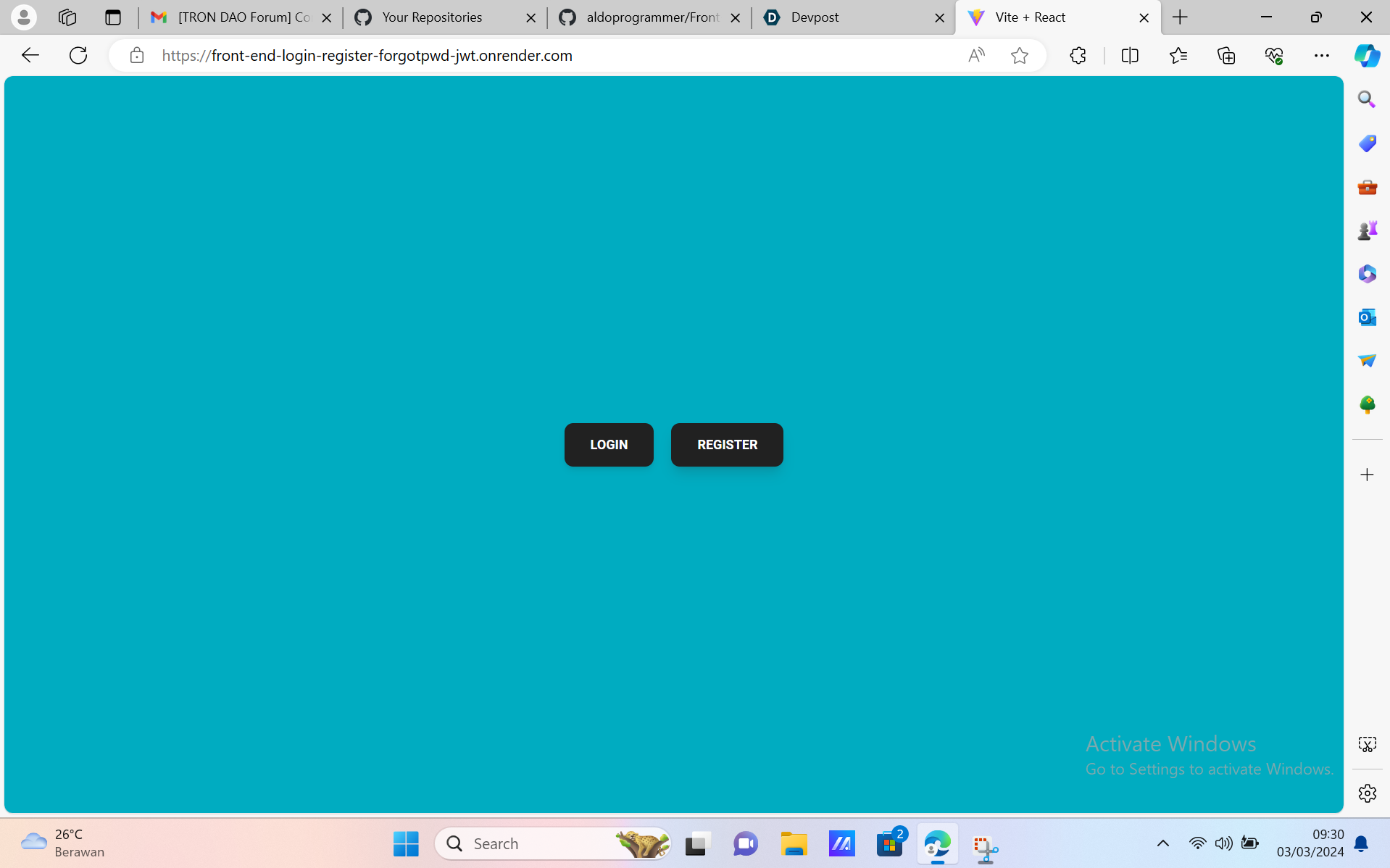Open split screen view
Screen dimensions: 1390x868
click(1131, 55)
